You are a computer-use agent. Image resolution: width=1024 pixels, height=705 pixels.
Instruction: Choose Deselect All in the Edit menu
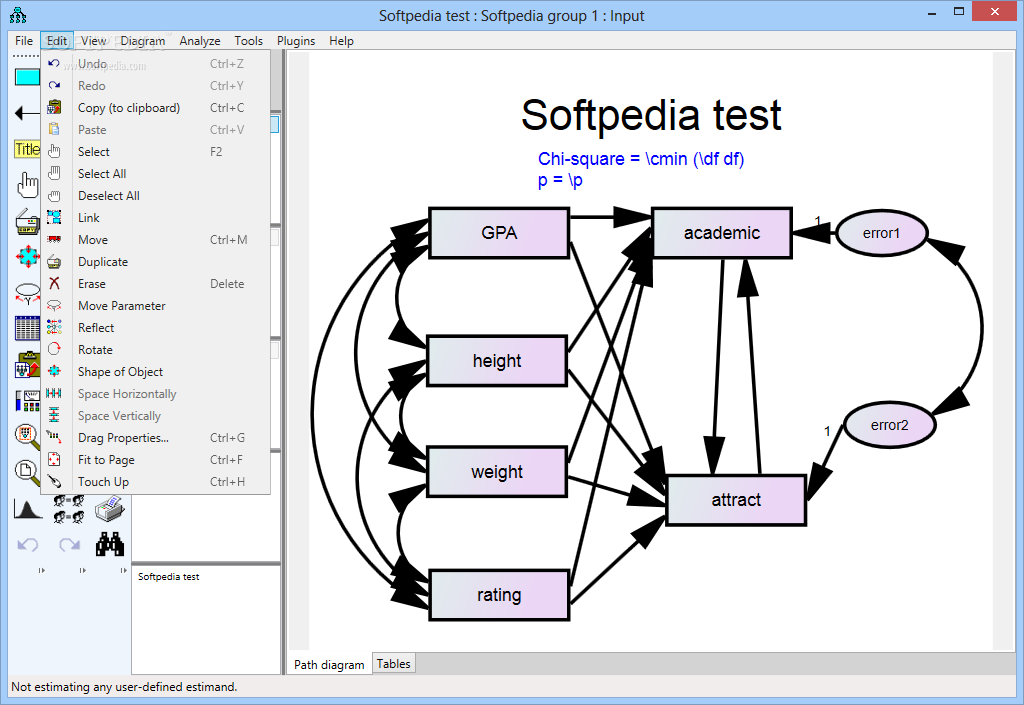click(155, 196)
